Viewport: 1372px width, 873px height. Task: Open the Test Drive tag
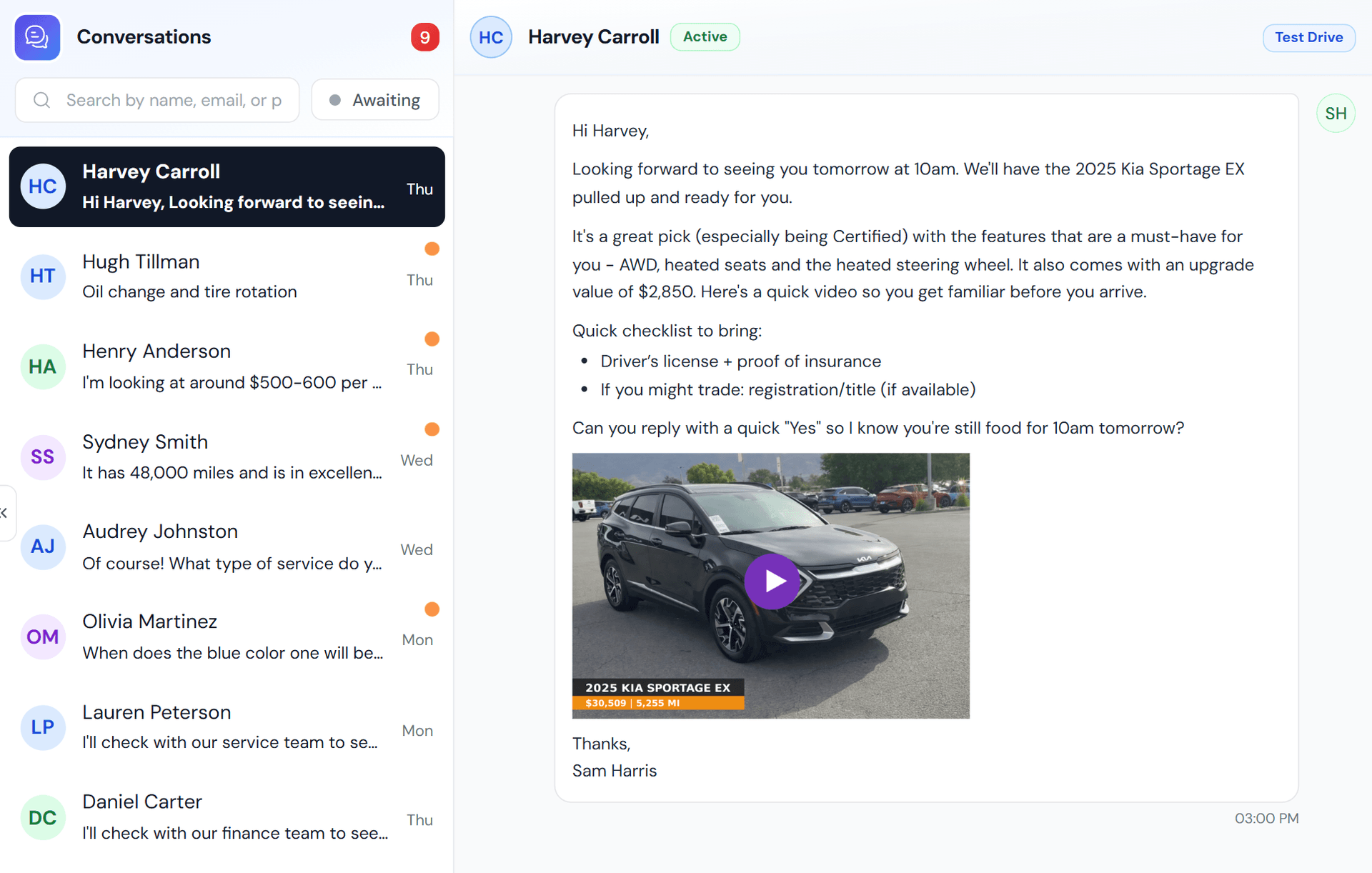[x=1308, y=37]
